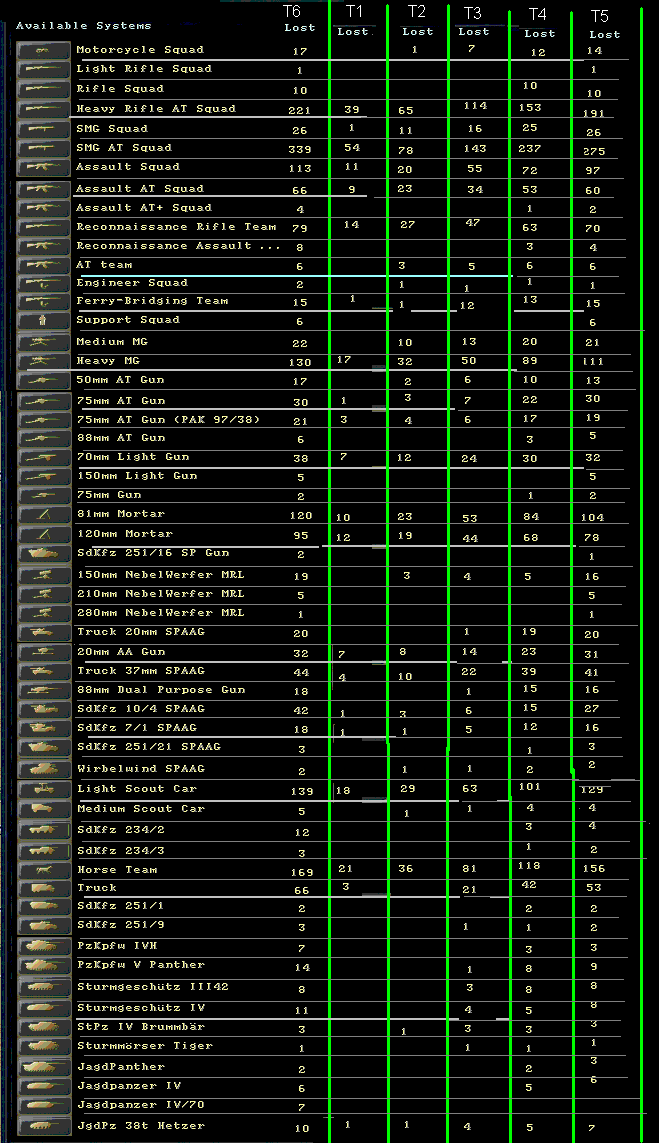Select the 210mm NebelWerfer MRL label
This screenshot has width=659, height=1143.
tap(160, 593)
